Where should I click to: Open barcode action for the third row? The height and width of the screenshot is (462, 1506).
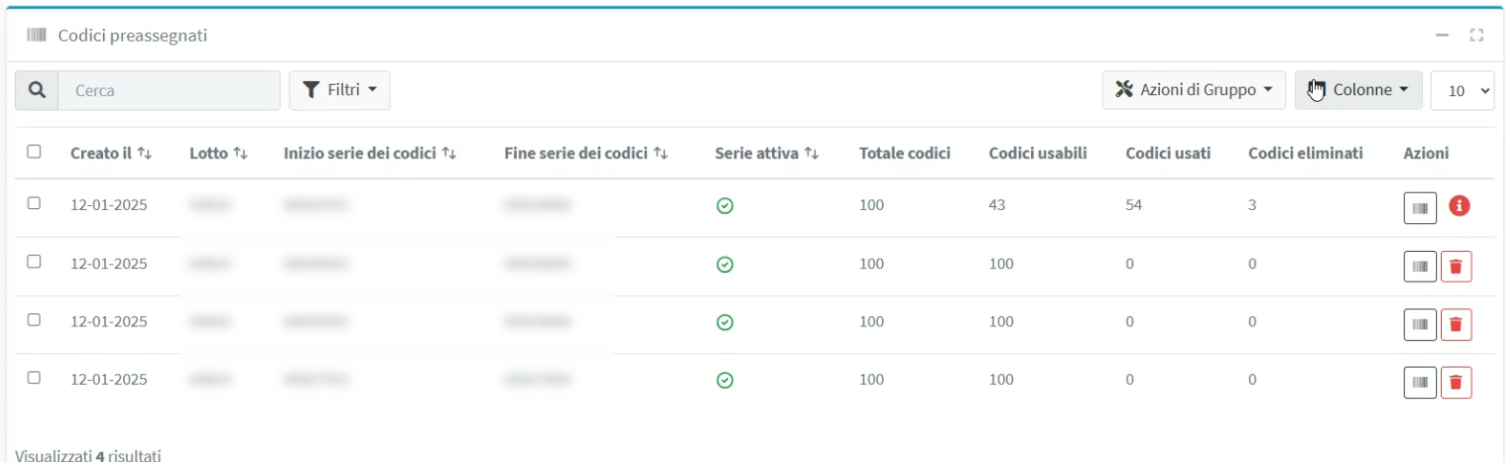[1420, 324]
